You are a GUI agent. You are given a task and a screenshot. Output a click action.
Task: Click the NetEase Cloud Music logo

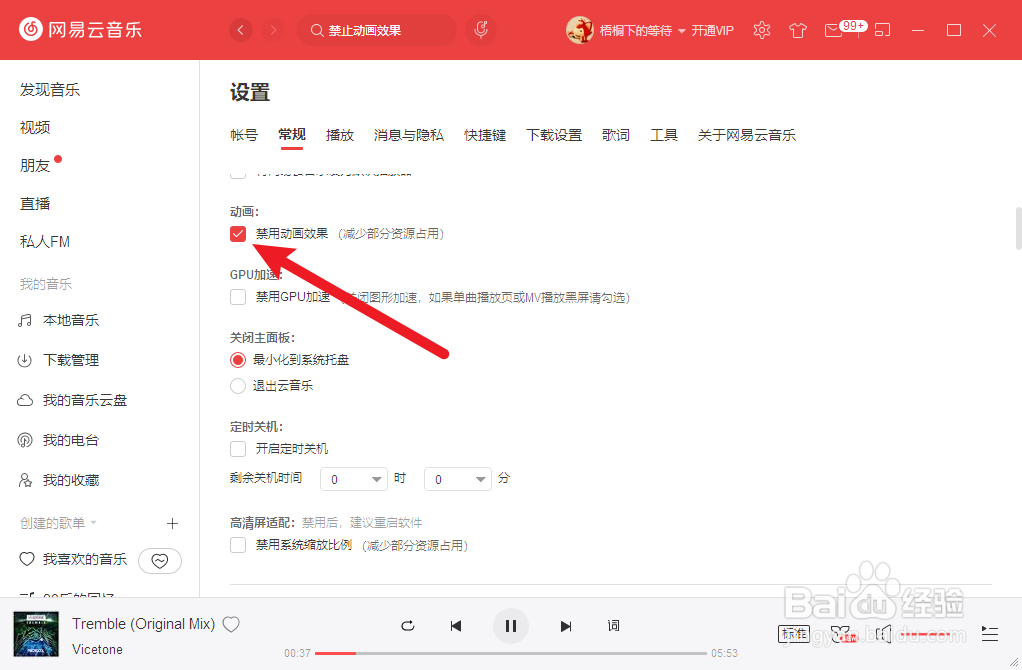coord(80,29)
